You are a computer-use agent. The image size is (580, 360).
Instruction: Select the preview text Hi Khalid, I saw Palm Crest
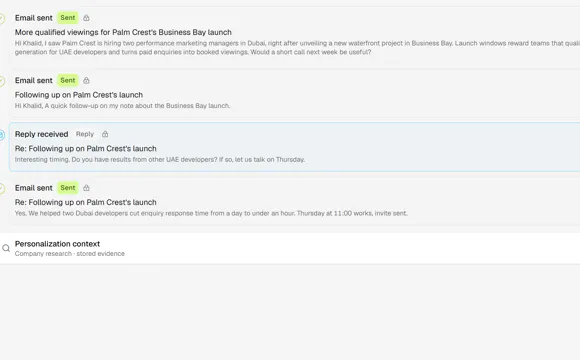[297, 48]
